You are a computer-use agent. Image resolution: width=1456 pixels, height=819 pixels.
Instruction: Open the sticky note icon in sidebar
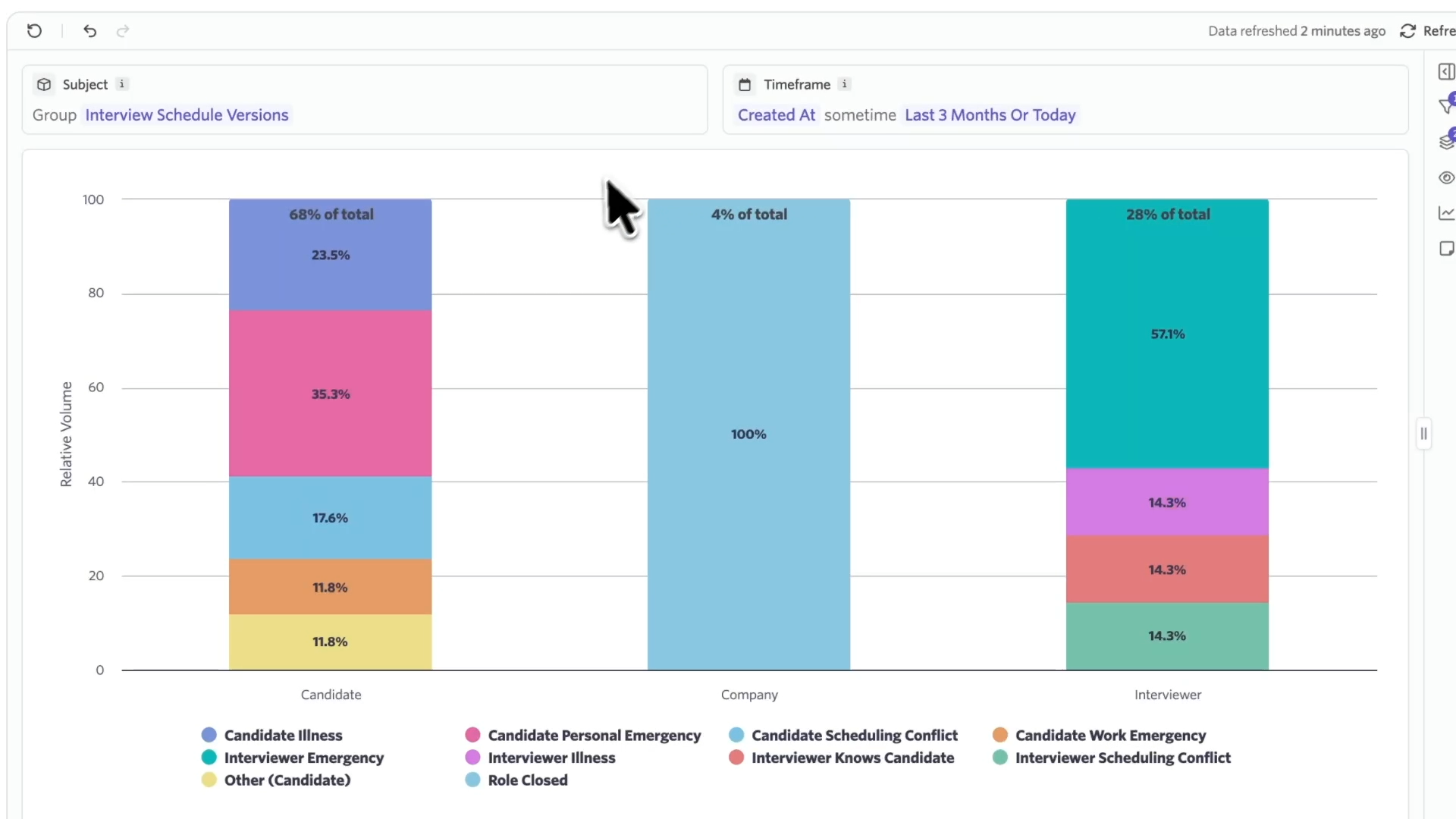(1446, 249)
